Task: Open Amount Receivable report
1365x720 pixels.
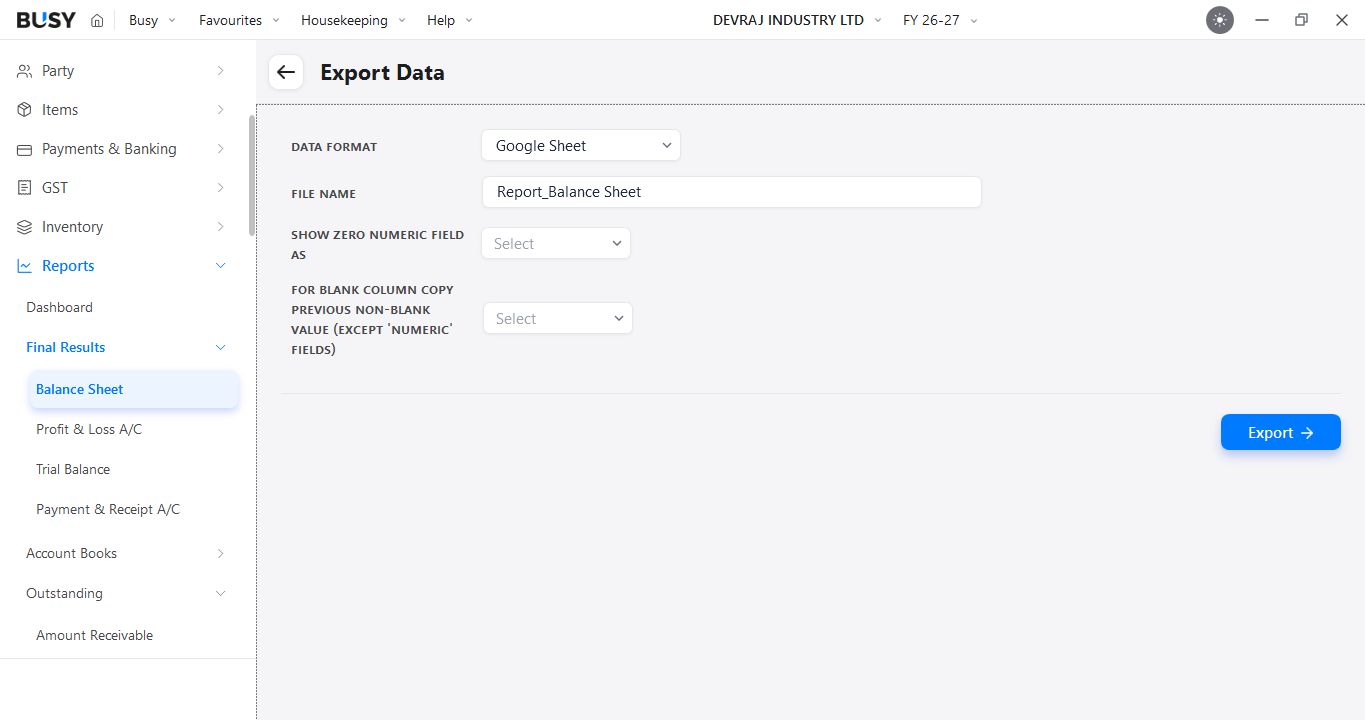Action: (94, 636)
